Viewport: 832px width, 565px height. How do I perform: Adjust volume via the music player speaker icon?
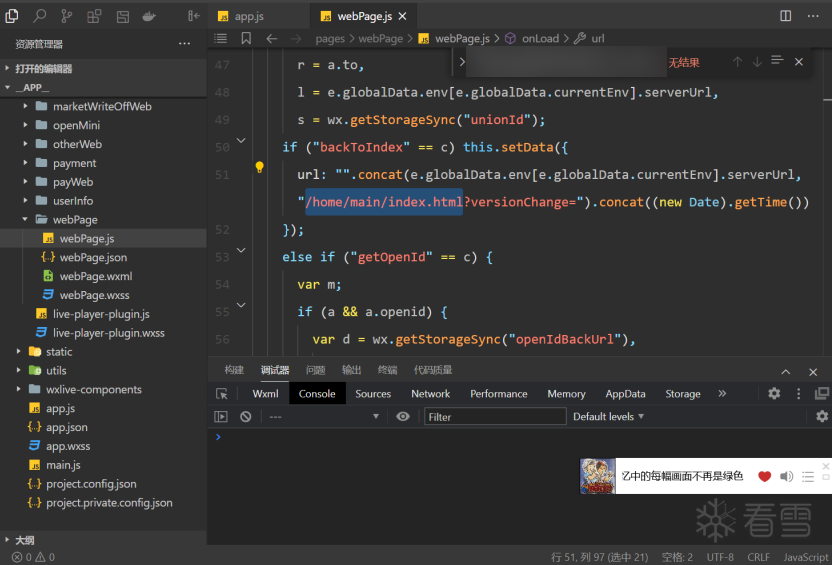[x=786, y=476]
